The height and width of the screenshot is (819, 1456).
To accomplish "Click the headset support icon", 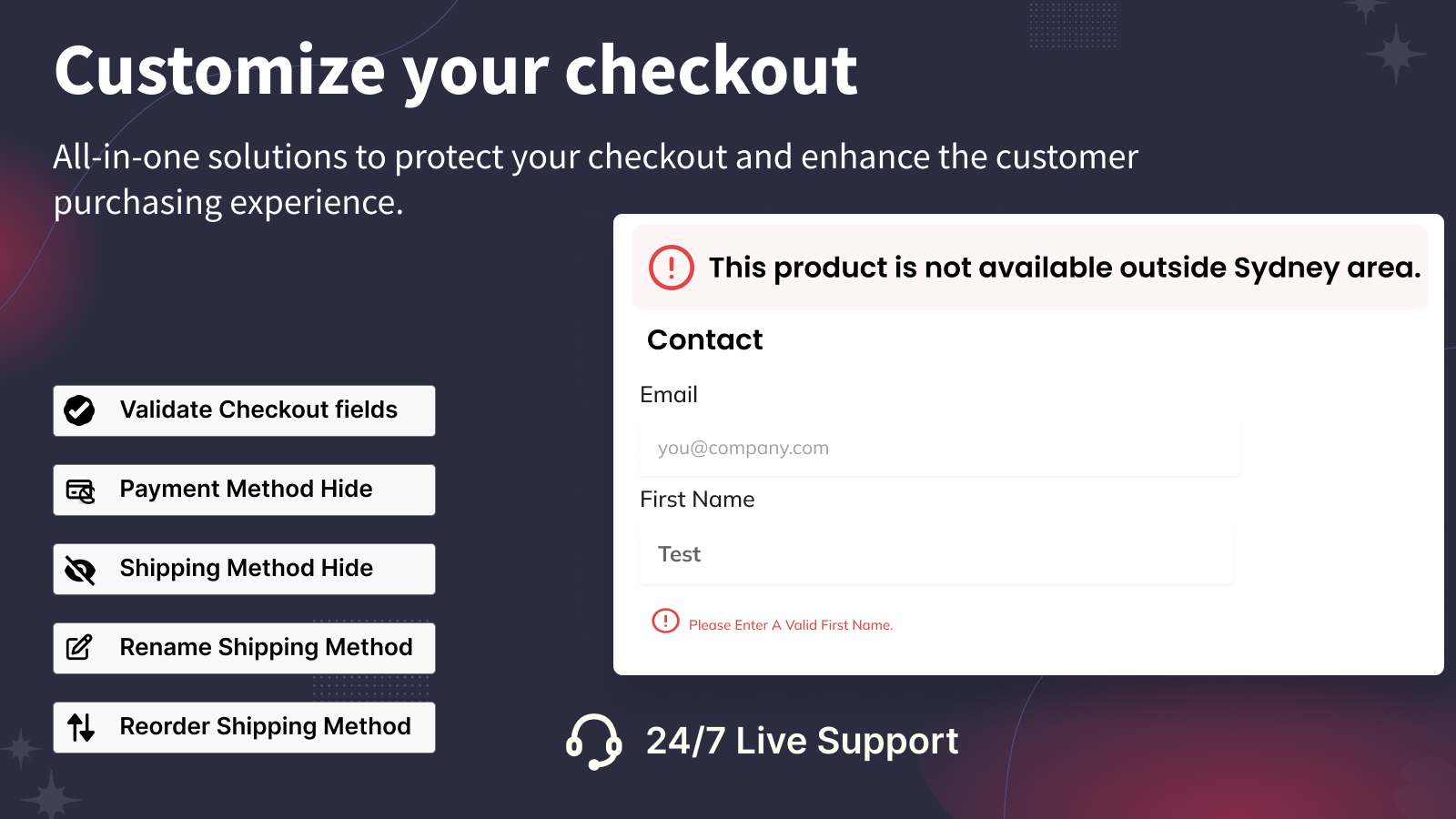I will 593,742.
